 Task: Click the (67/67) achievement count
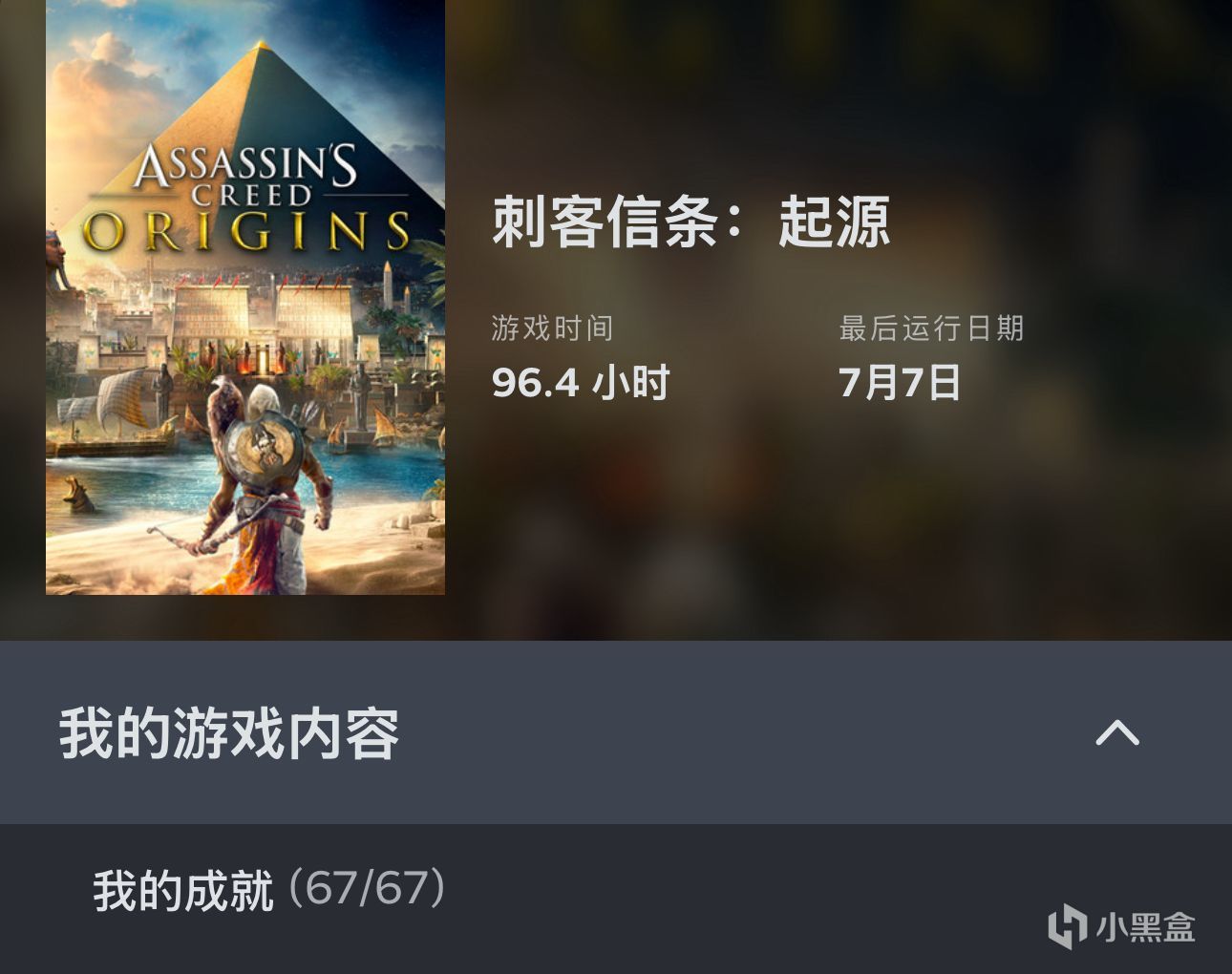coord(367,888)
